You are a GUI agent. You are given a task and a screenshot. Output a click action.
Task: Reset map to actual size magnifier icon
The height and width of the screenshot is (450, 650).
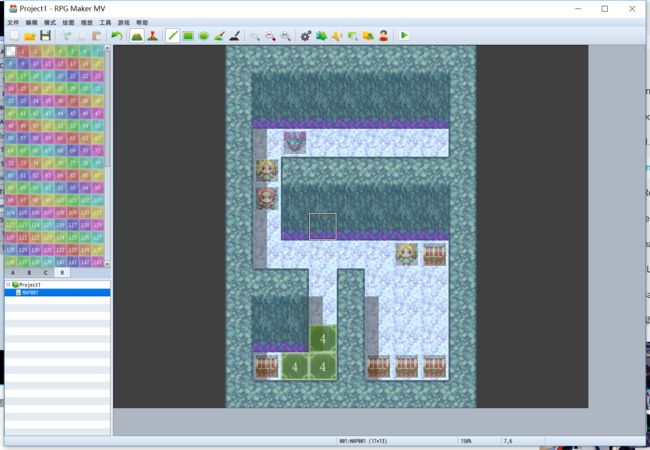click(x=286, y=36)
